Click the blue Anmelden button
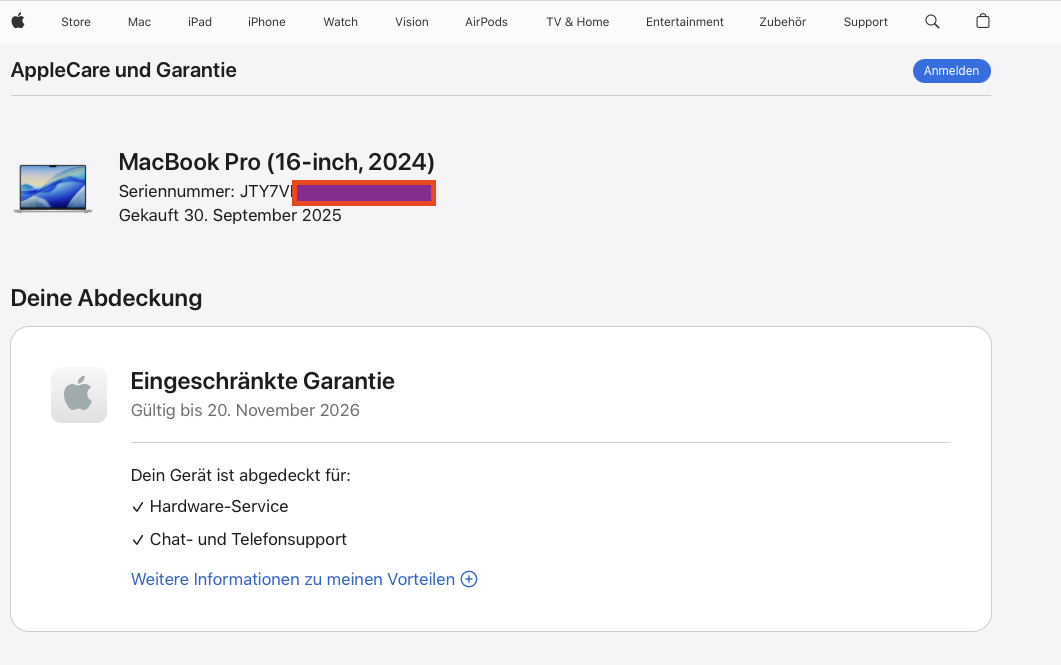The height and width of the screenshot is (665, 1061). (x=951, y=71)
